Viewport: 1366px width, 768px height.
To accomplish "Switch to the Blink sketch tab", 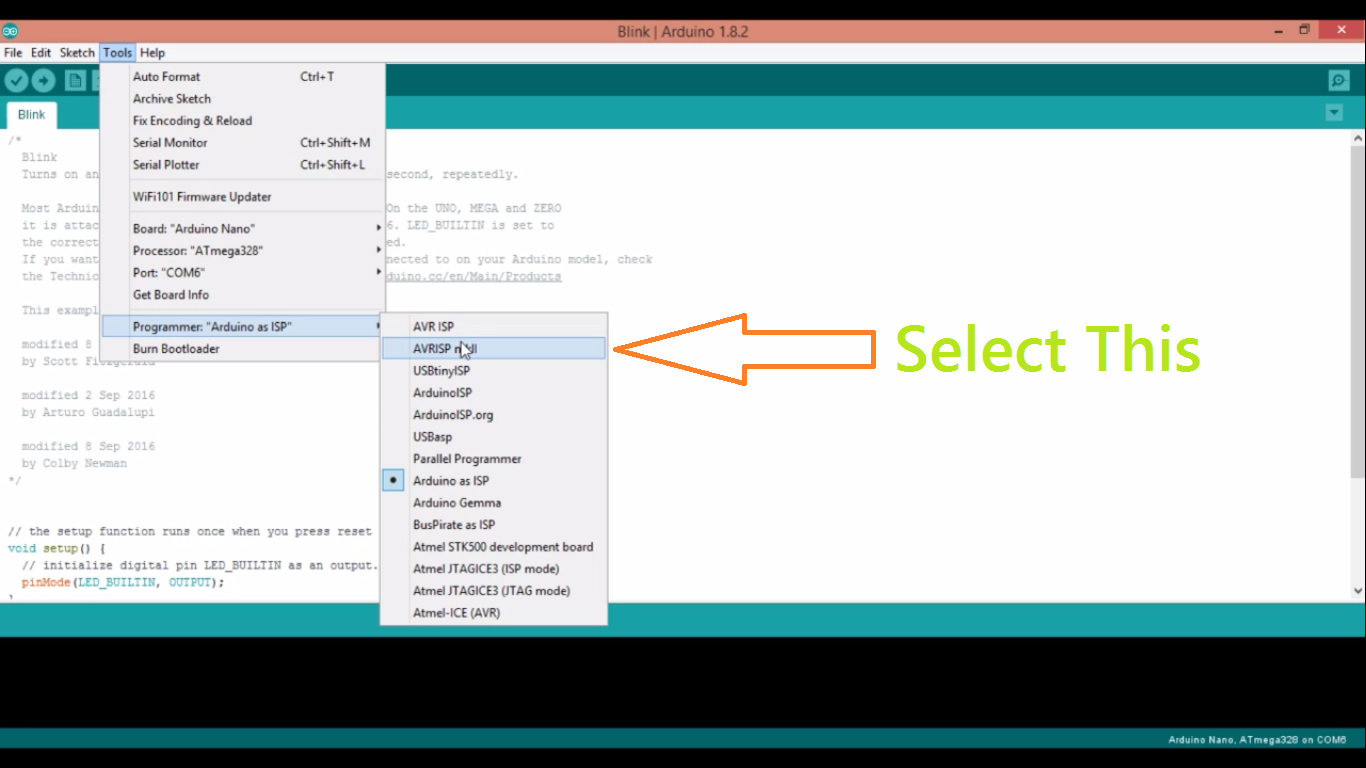I will [31, 114].
